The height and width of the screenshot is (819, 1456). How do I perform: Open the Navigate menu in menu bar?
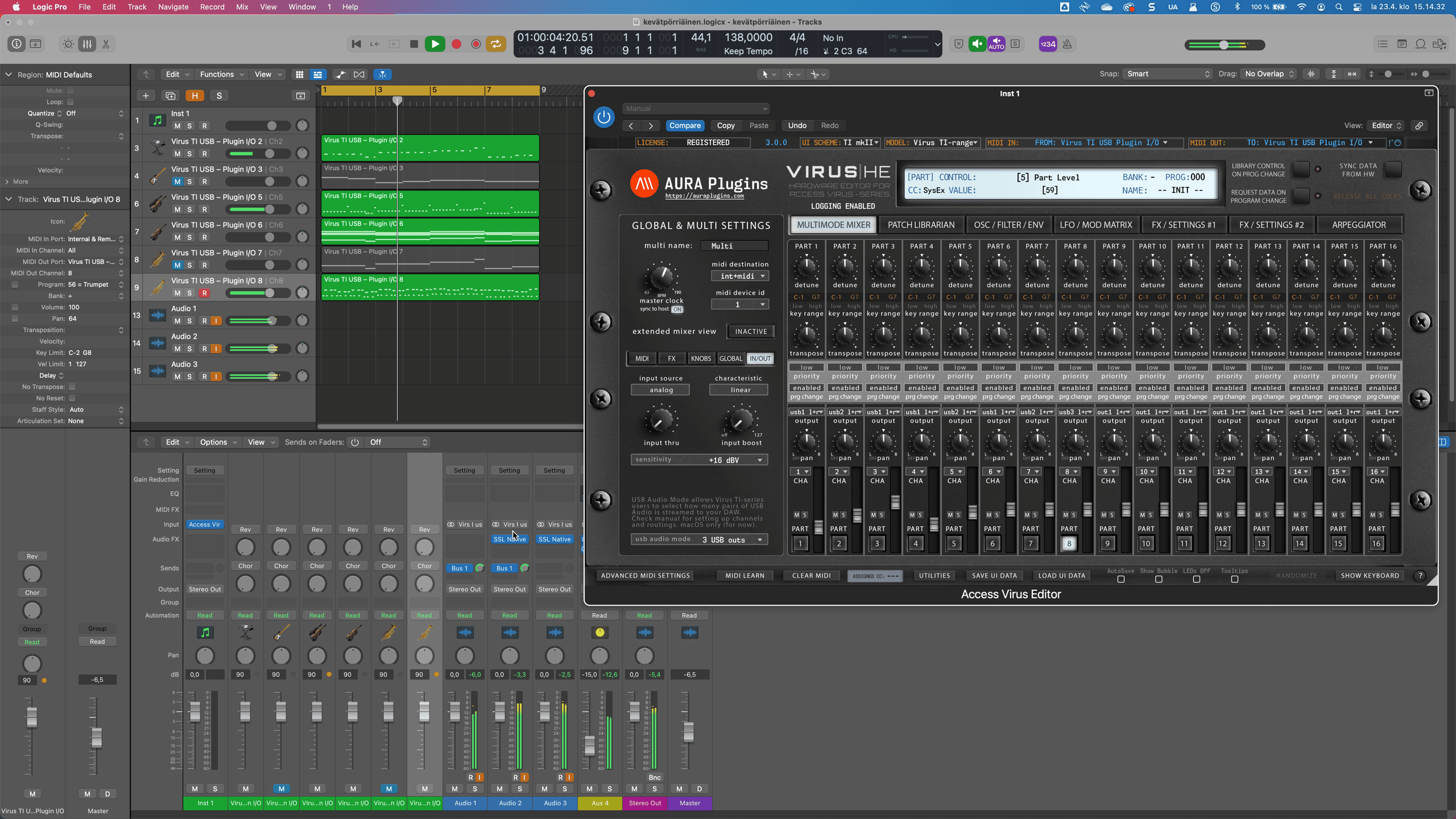(x=173, y=7)
